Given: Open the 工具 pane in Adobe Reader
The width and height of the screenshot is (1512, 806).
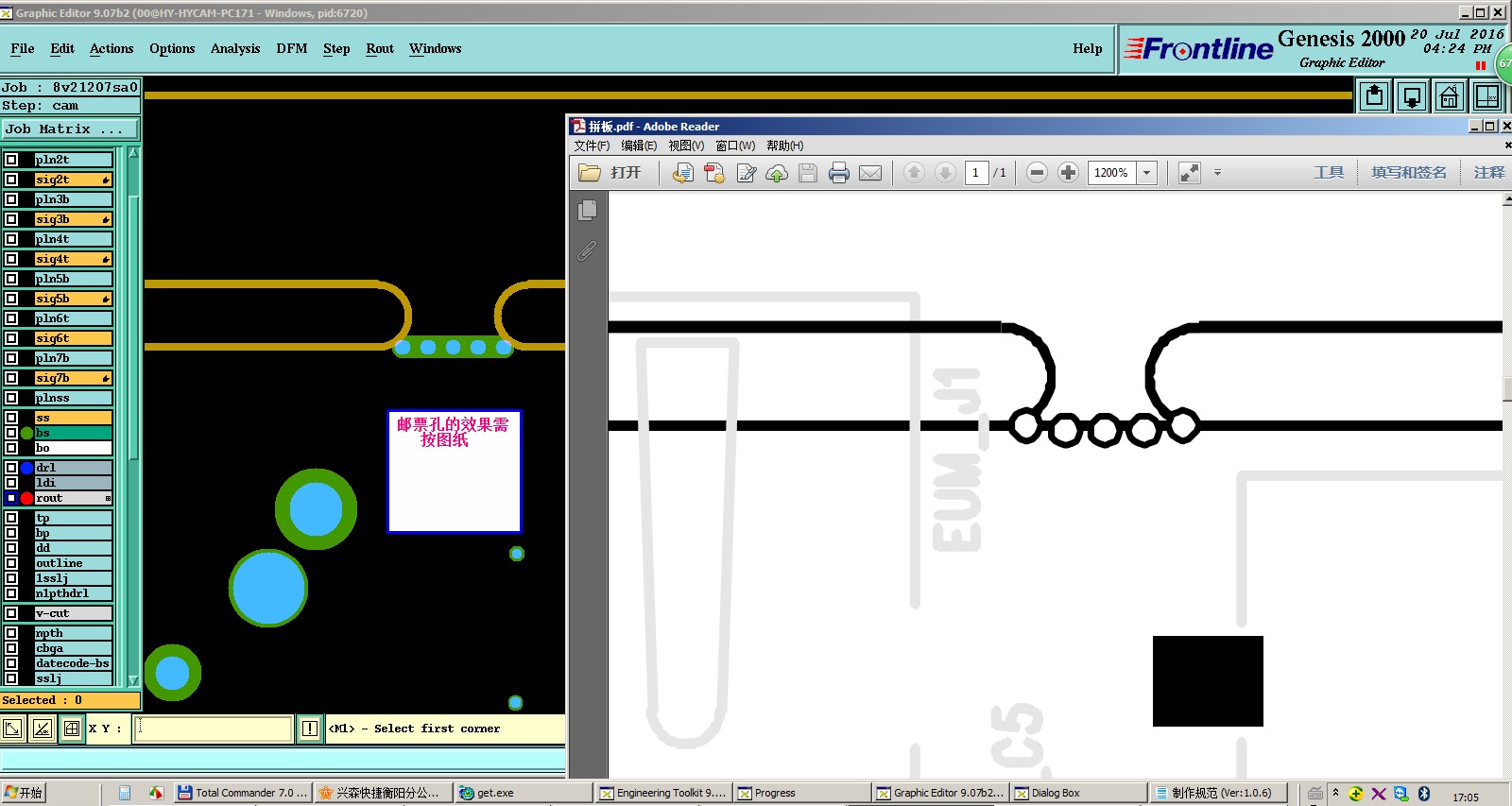Looking at the screenshot, I should click(x=1329, y=173).
